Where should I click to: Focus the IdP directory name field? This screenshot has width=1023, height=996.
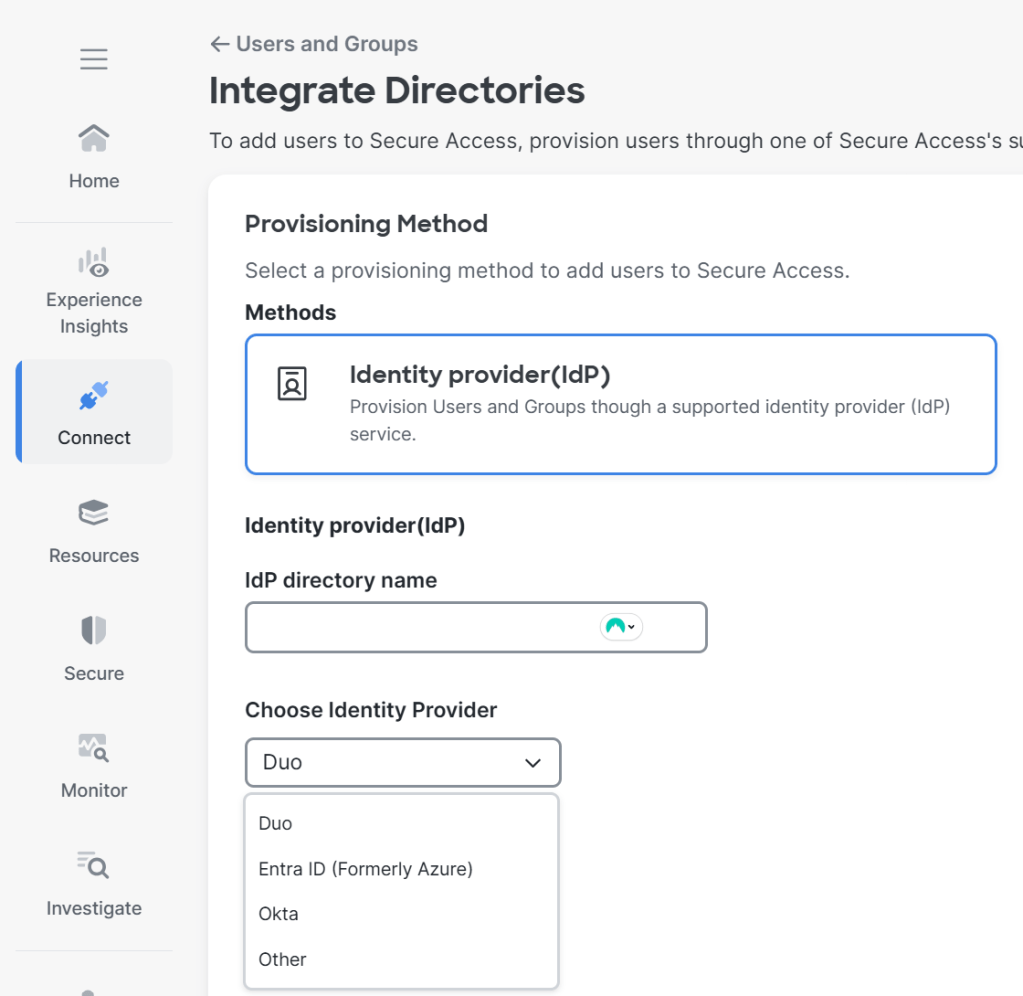coord(420,627)
